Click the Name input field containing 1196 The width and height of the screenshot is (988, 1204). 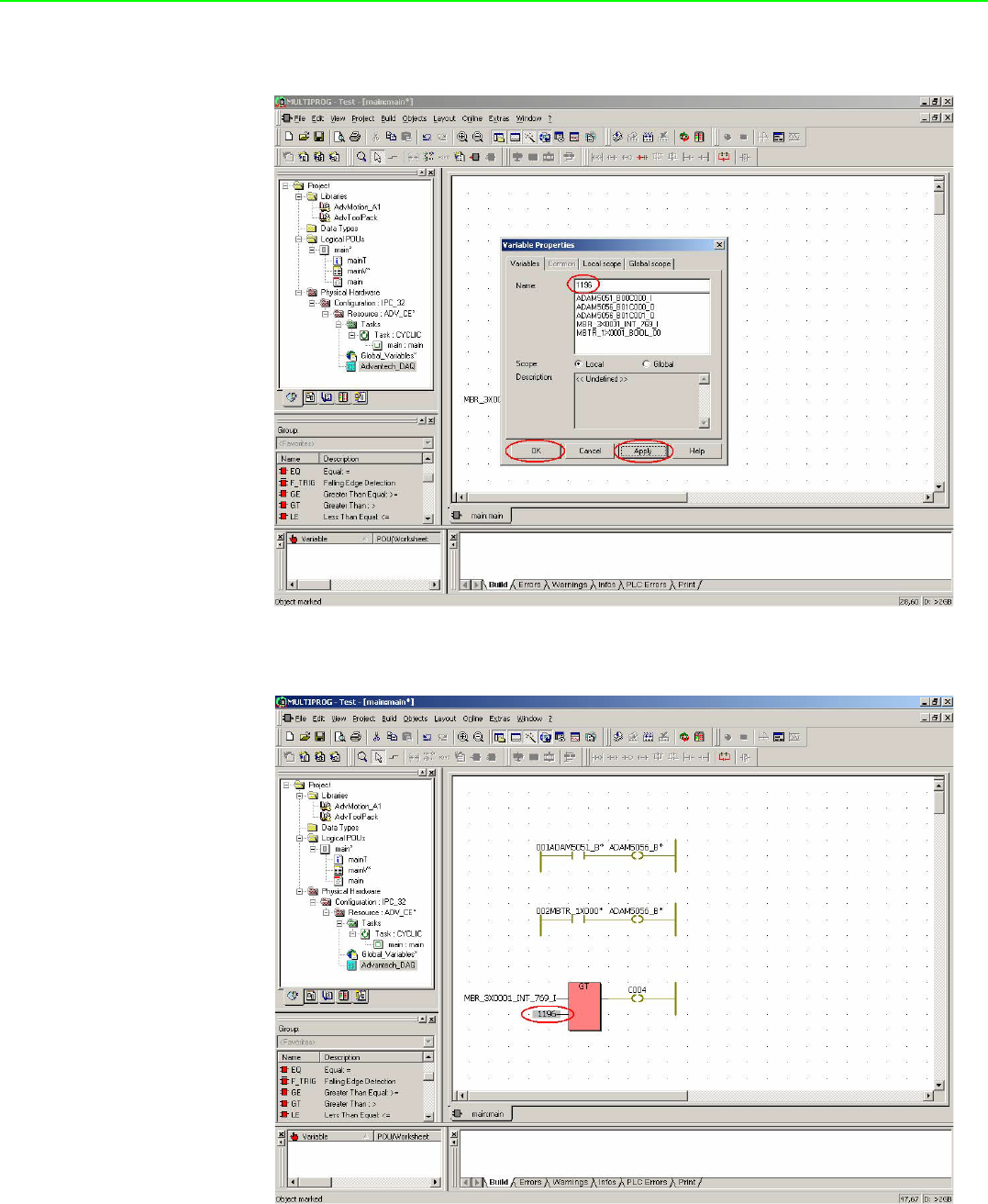pos(642,285)
